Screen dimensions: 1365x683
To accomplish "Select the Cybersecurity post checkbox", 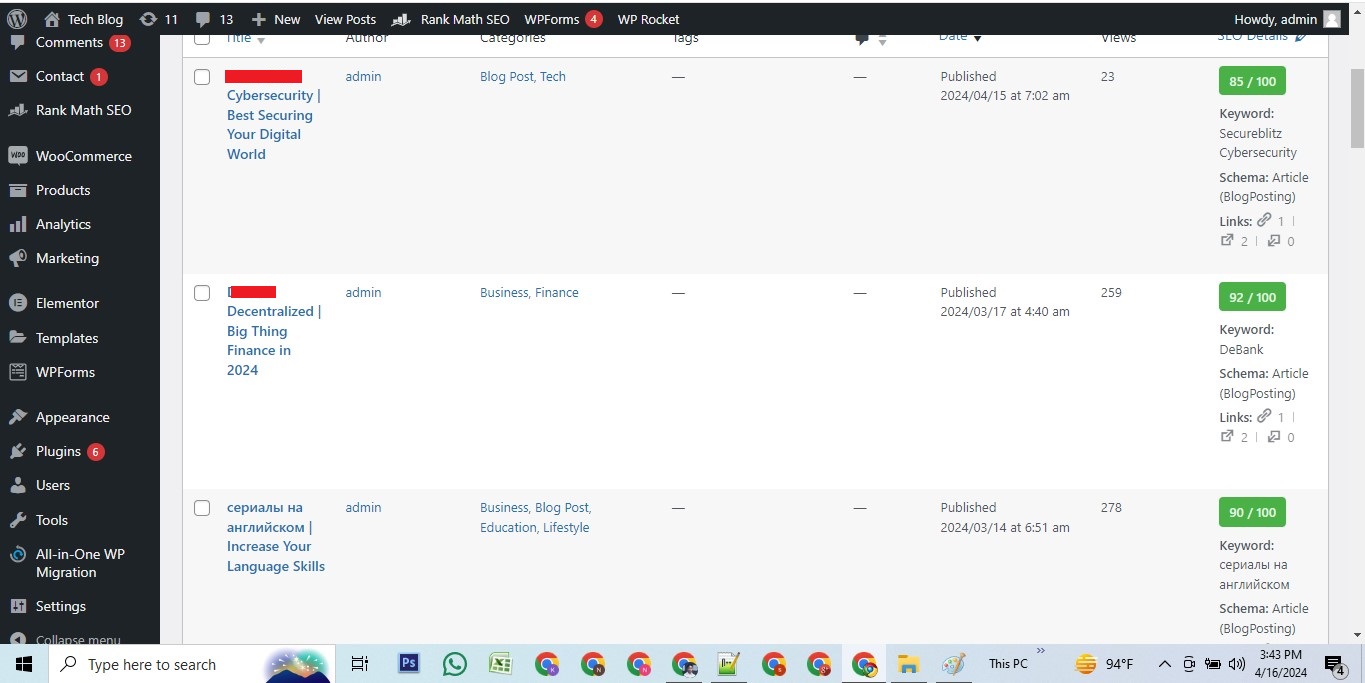I will (x=202, y=77).
